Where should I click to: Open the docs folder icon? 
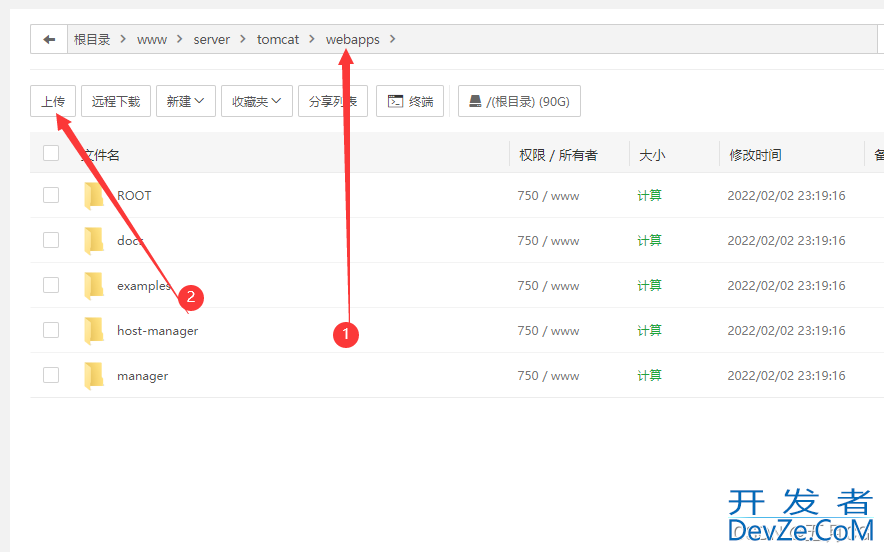click(94, 241)
